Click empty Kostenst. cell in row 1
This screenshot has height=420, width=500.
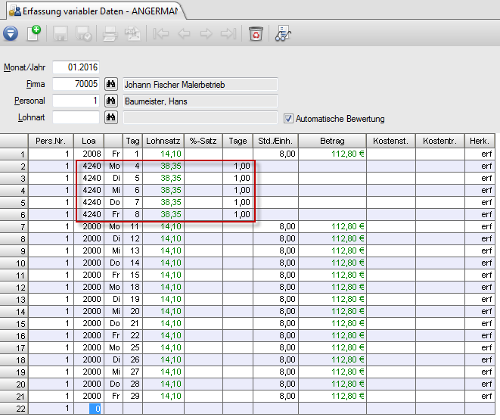[391, 154]
